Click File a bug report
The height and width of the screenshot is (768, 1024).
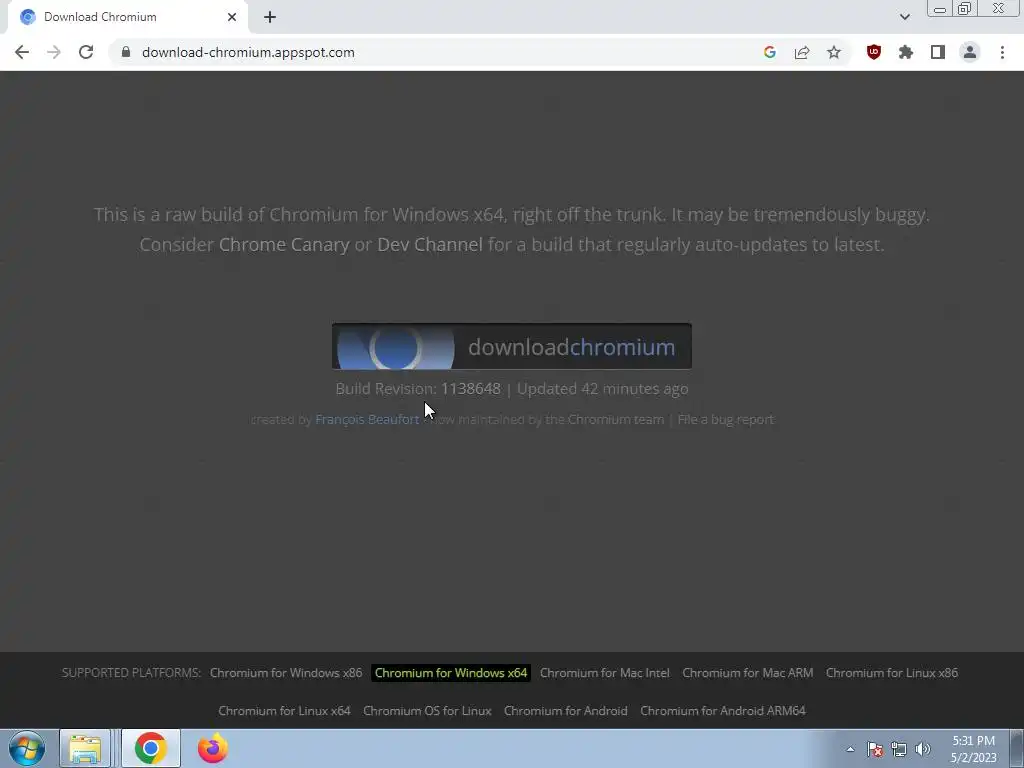click(x=726, y=419)
